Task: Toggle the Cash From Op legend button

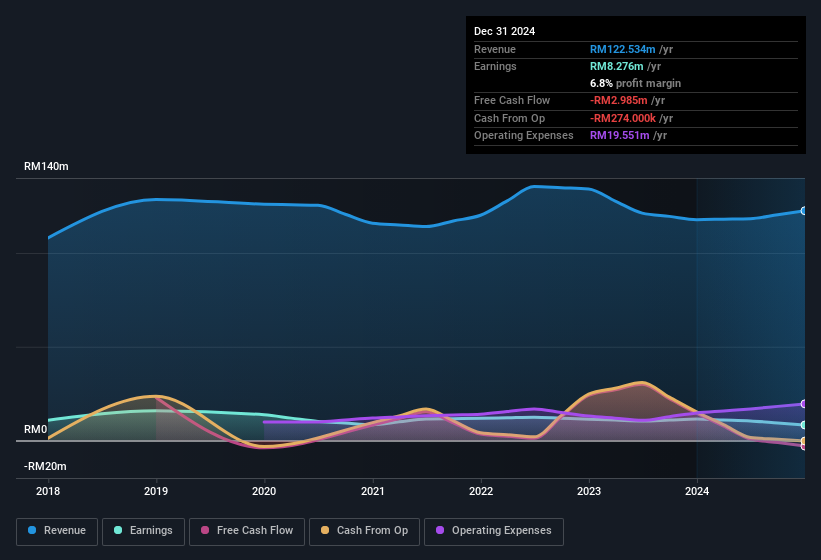Action: [x=364, y=531]
